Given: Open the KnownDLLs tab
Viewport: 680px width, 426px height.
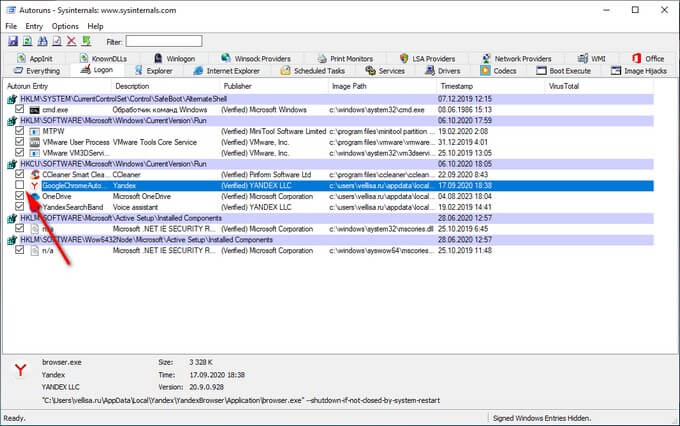Looking at the screenshot, I should pos(103,59).
